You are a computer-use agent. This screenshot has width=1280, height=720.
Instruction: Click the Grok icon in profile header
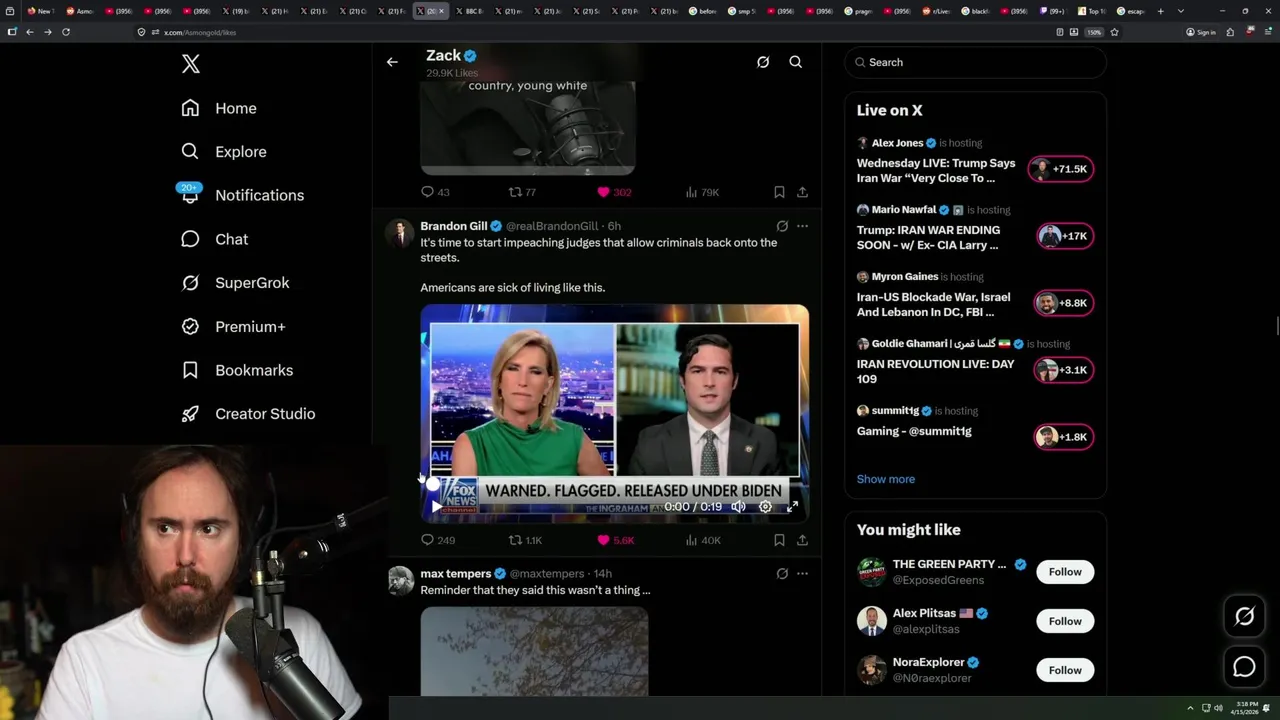coord(763,62)
